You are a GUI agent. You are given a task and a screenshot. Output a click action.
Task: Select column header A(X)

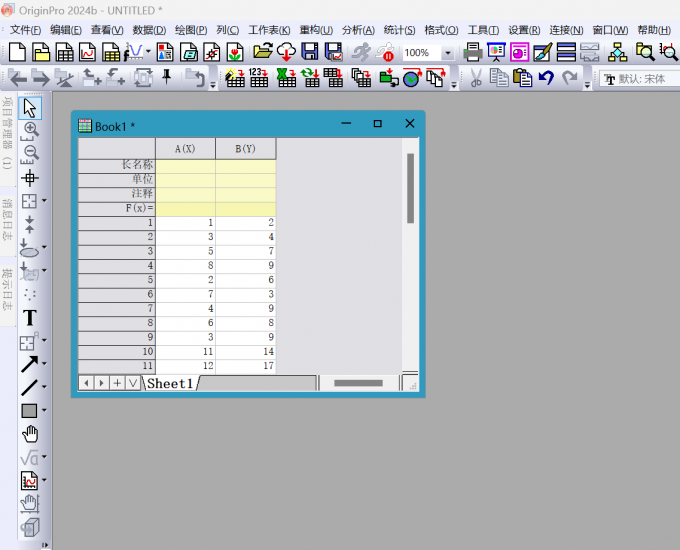185,149
